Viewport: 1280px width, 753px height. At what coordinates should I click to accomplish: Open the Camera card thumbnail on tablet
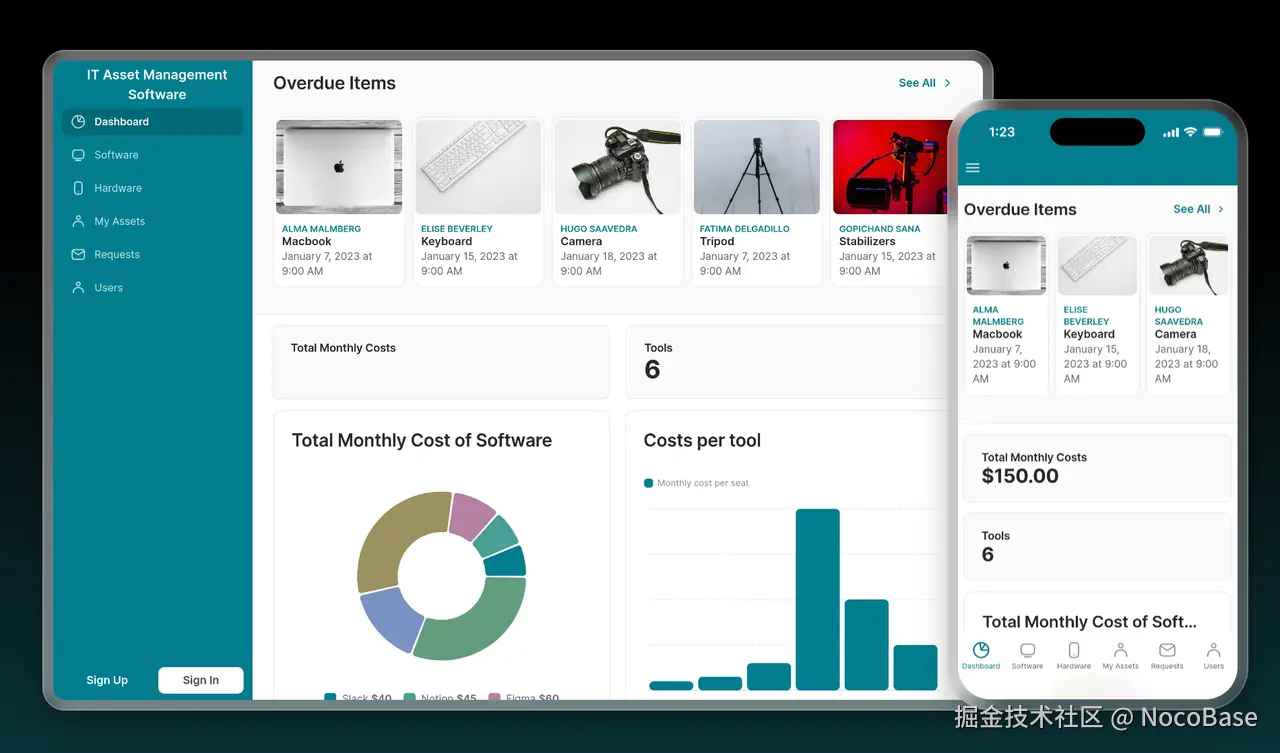(x=617, y=167)
